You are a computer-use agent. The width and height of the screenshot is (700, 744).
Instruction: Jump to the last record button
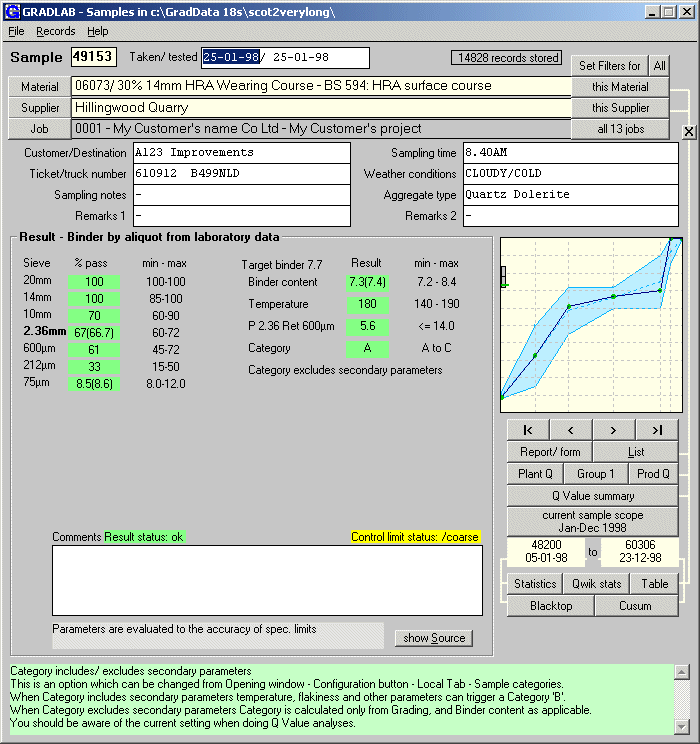(657, 429)
